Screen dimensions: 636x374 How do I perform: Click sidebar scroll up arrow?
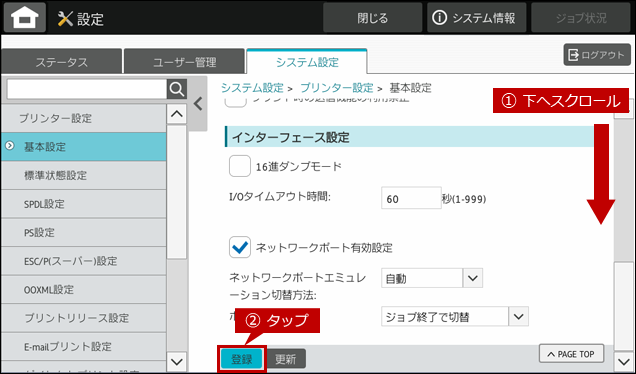click(x=176, y=114)
